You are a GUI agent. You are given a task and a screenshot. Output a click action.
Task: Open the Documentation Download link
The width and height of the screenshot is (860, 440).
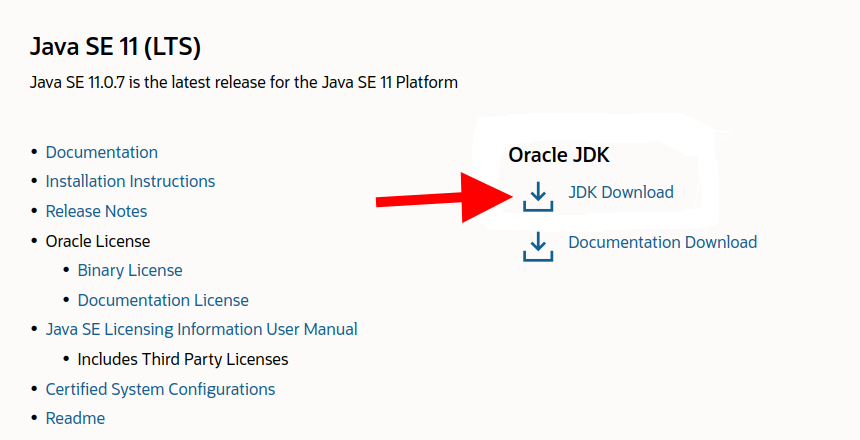click(x=663, y=242)
